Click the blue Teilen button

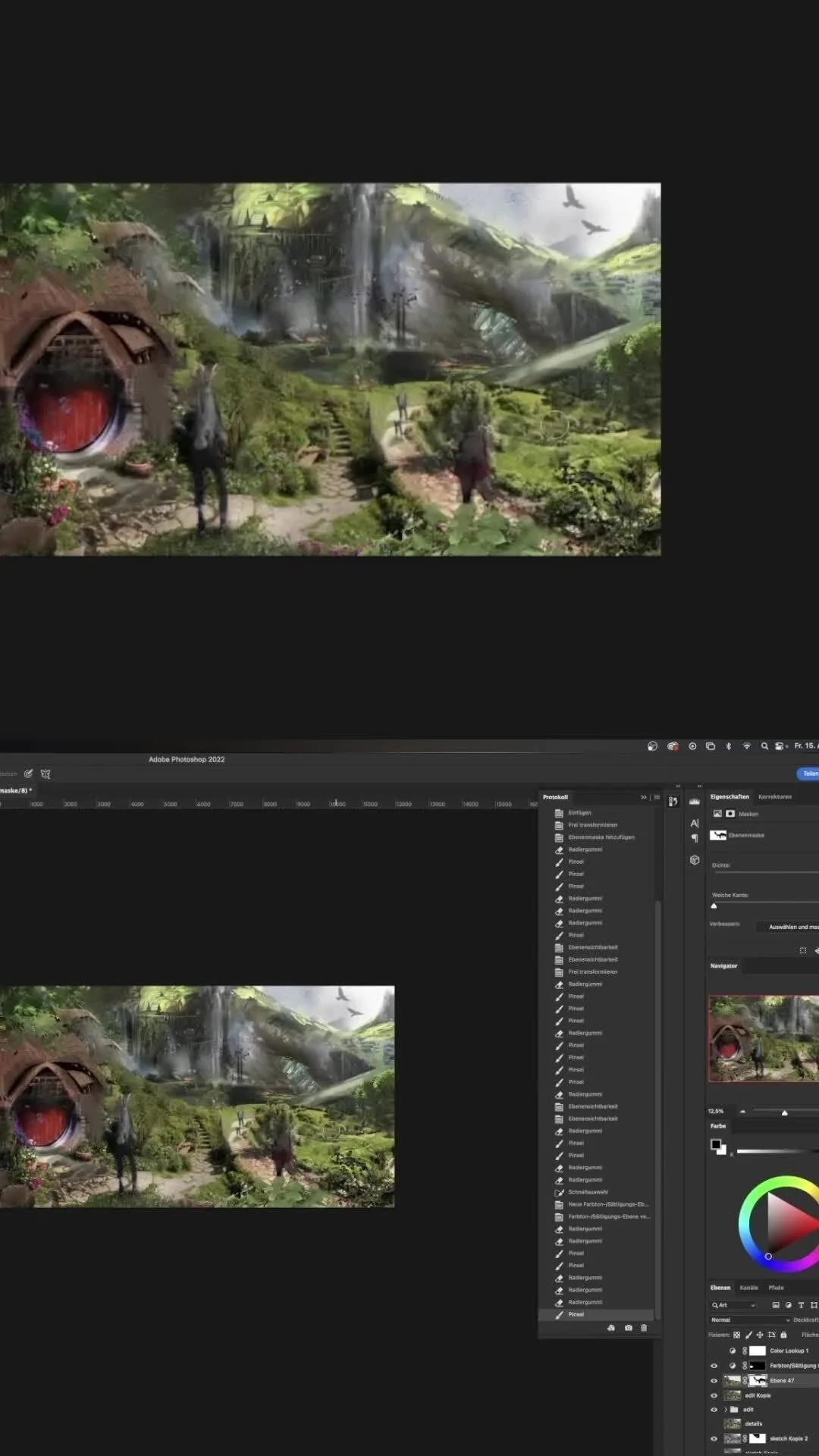[809, 773]
